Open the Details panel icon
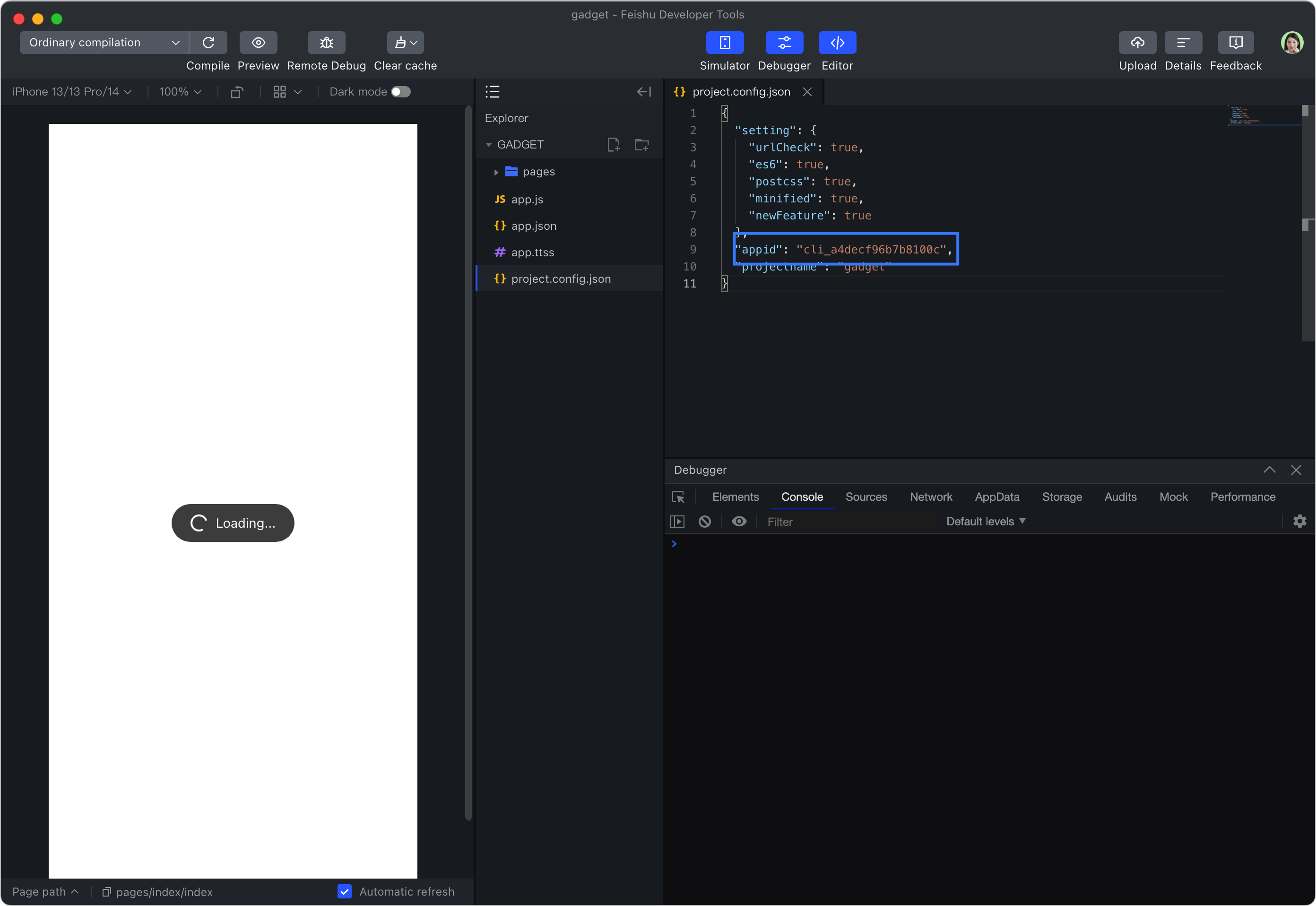This screenshot has height=906, width=1316. (1183, 43)
